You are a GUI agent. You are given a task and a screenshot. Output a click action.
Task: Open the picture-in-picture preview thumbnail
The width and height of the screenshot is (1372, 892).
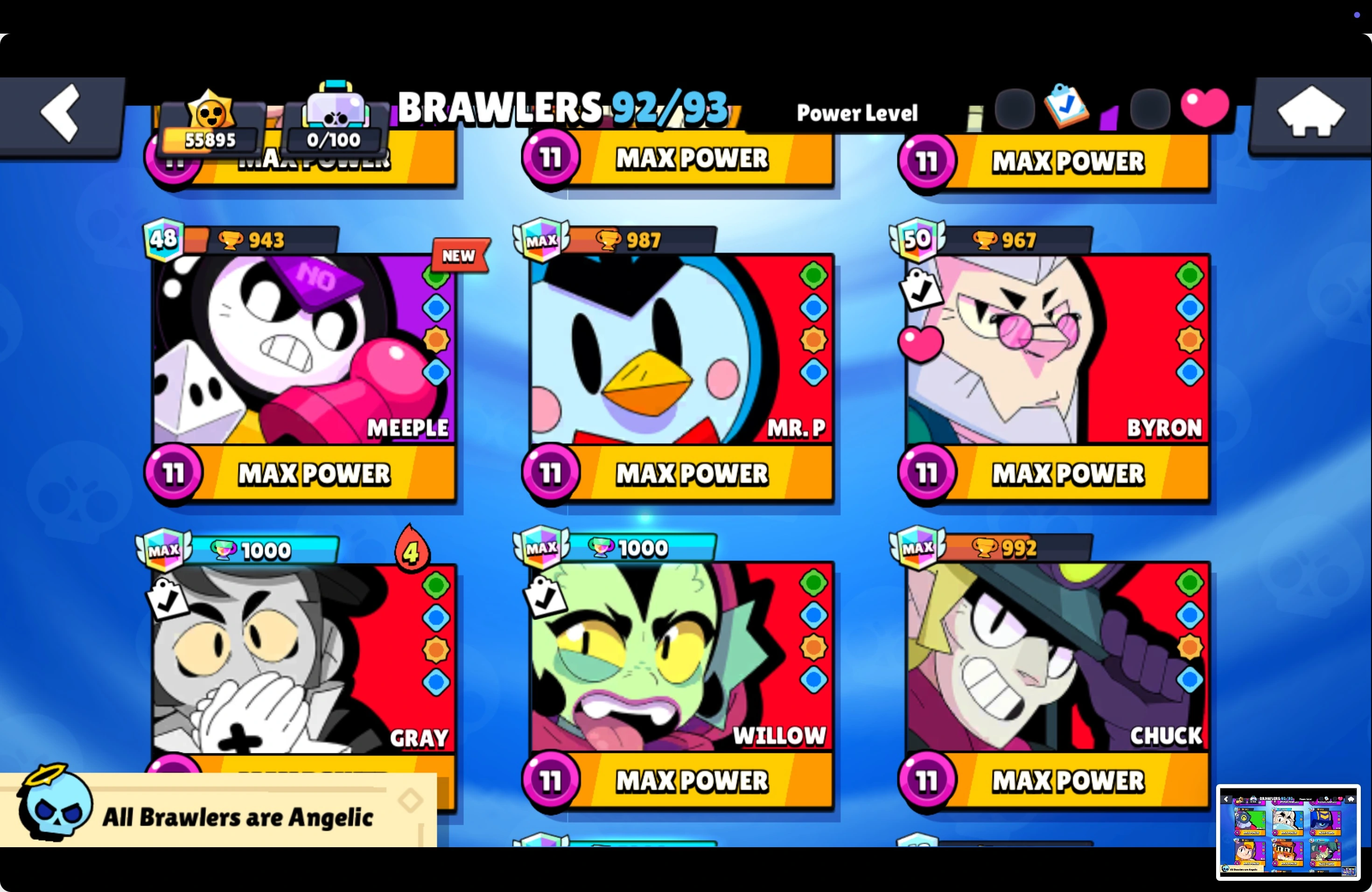[x=1288, y=832]
